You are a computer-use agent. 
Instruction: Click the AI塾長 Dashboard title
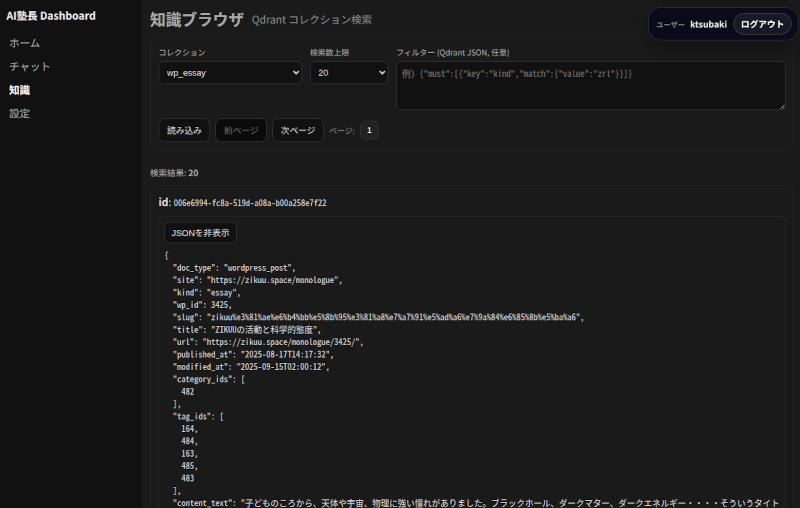[51, 16]
